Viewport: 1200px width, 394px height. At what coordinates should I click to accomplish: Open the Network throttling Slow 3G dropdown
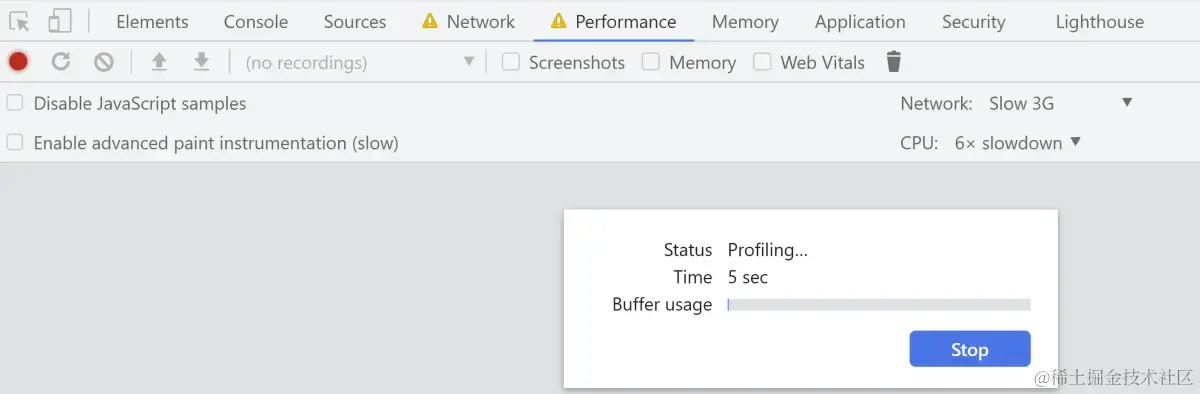(x=1060, y=103)
